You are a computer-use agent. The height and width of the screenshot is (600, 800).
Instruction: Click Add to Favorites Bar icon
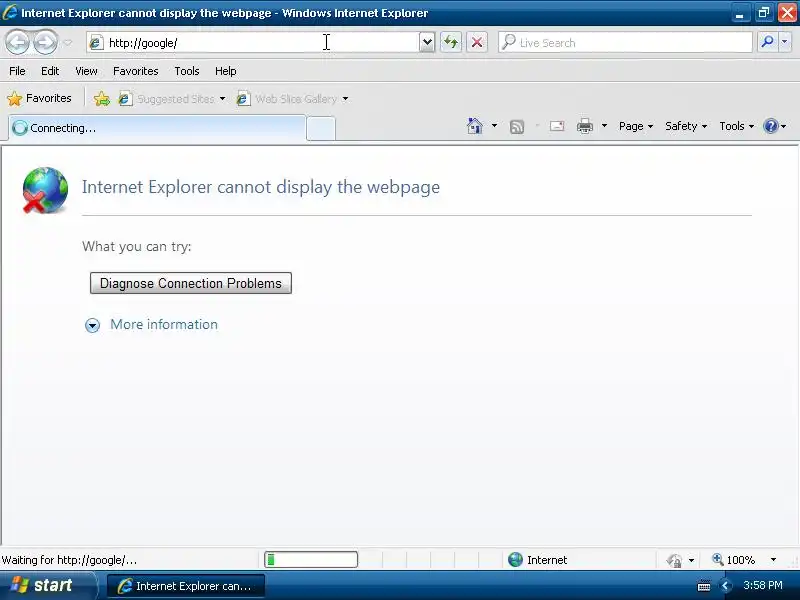pos(102,98)
